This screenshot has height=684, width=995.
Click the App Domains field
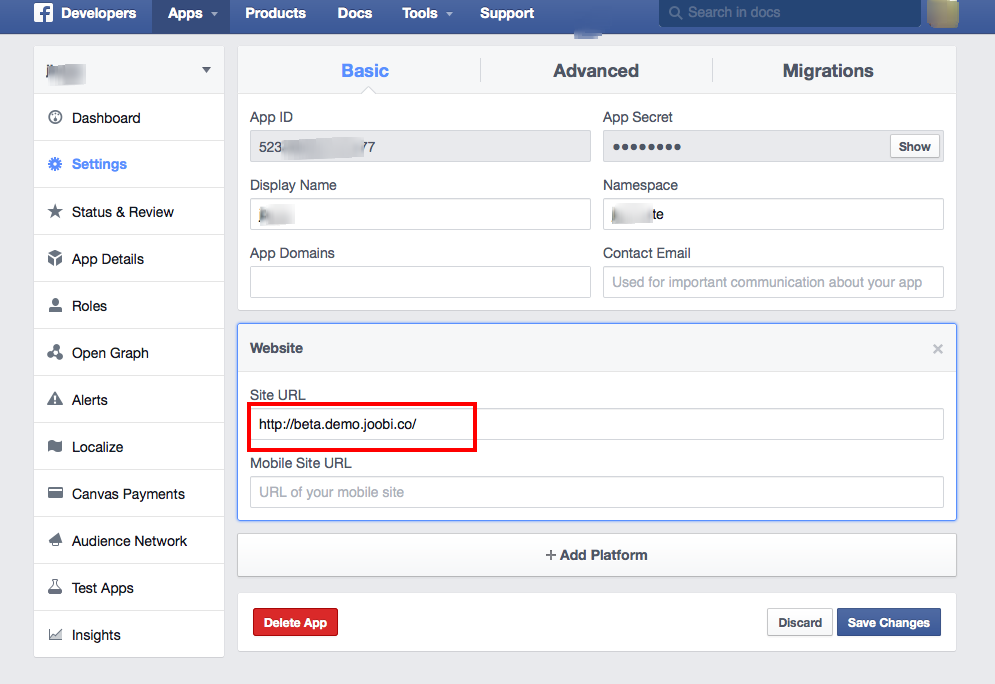[x=420, y=282]
